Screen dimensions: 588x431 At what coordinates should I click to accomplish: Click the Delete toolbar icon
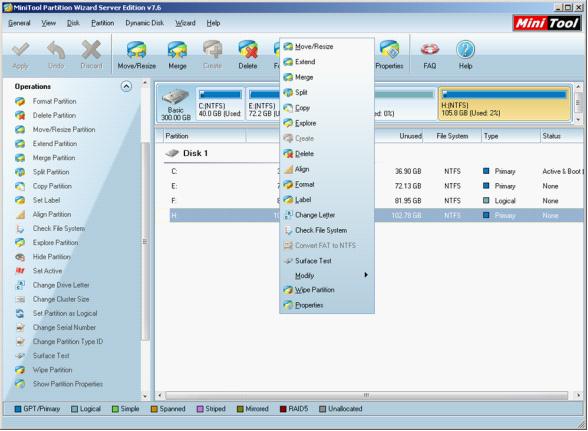[x=248, y=50]
